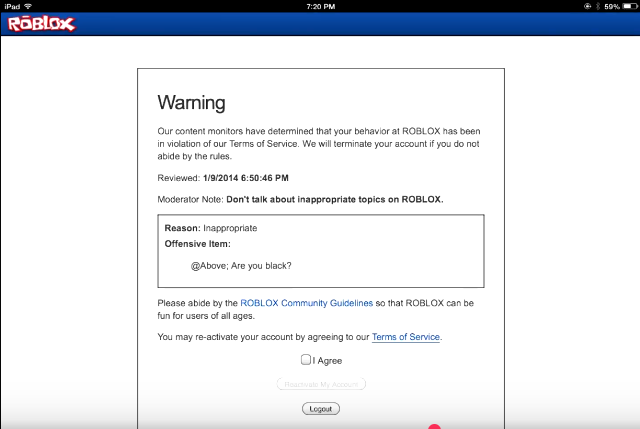
Task: Tap the pink dot at the screen bottom
Action: [x=435, y=426]
